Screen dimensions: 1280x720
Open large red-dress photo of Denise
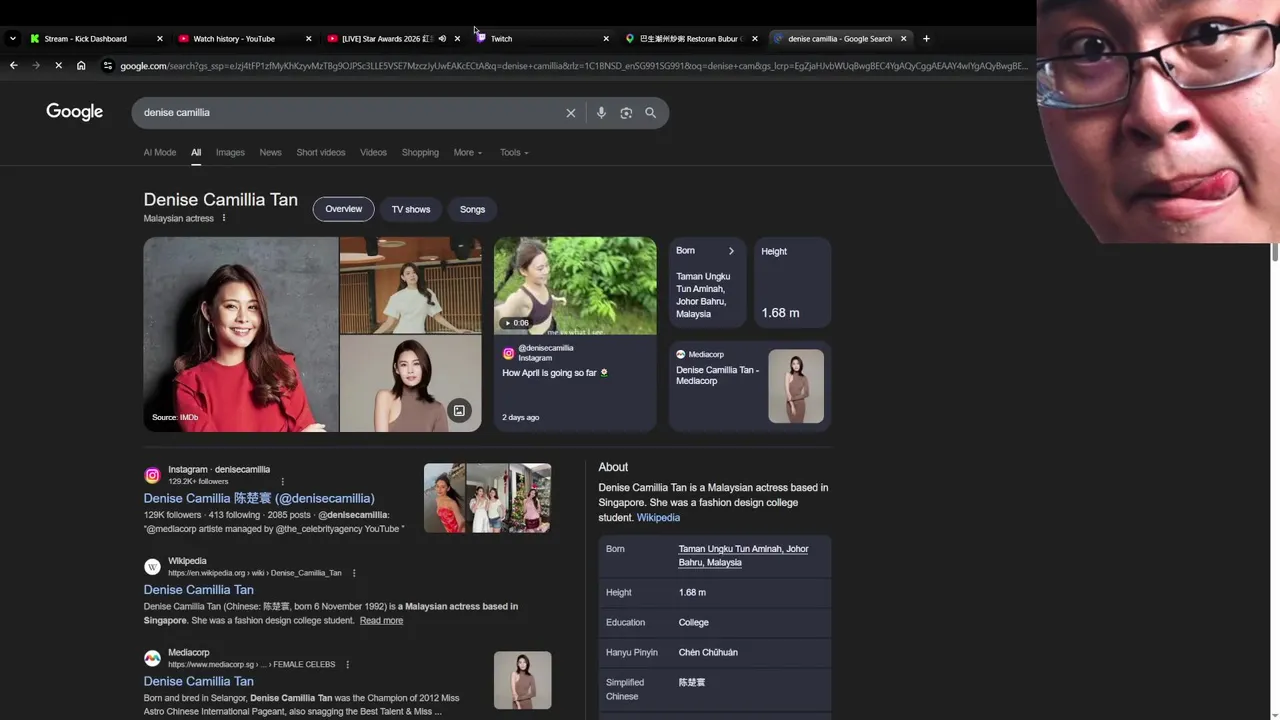click(241, 334)
